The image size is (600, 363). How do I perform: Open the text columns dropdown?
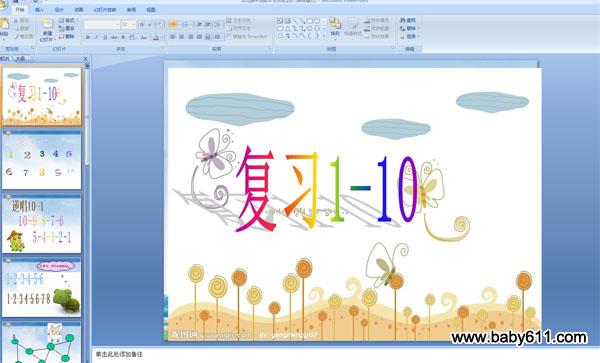pos(217,37)
